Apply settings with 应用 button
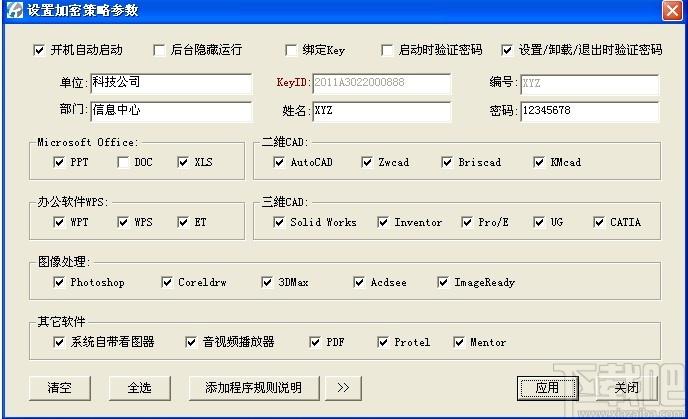This screenshot has height=419, width=688. pyautogui.click(x=548, y=388)
